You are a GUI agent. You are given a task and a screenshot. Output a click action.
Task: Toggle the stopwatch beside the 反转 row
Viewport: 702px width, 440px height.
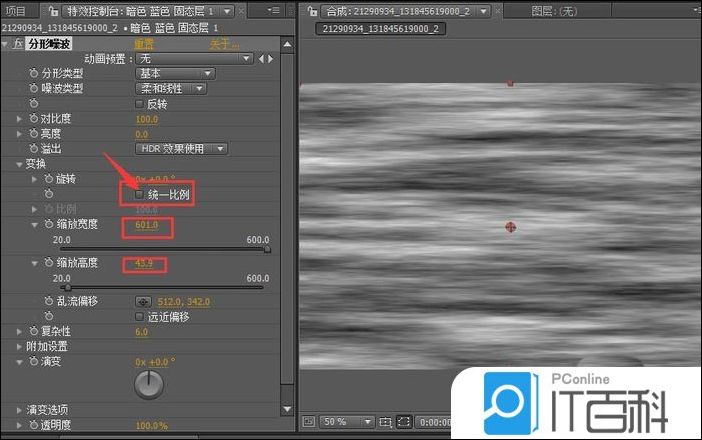coord(34,103)
